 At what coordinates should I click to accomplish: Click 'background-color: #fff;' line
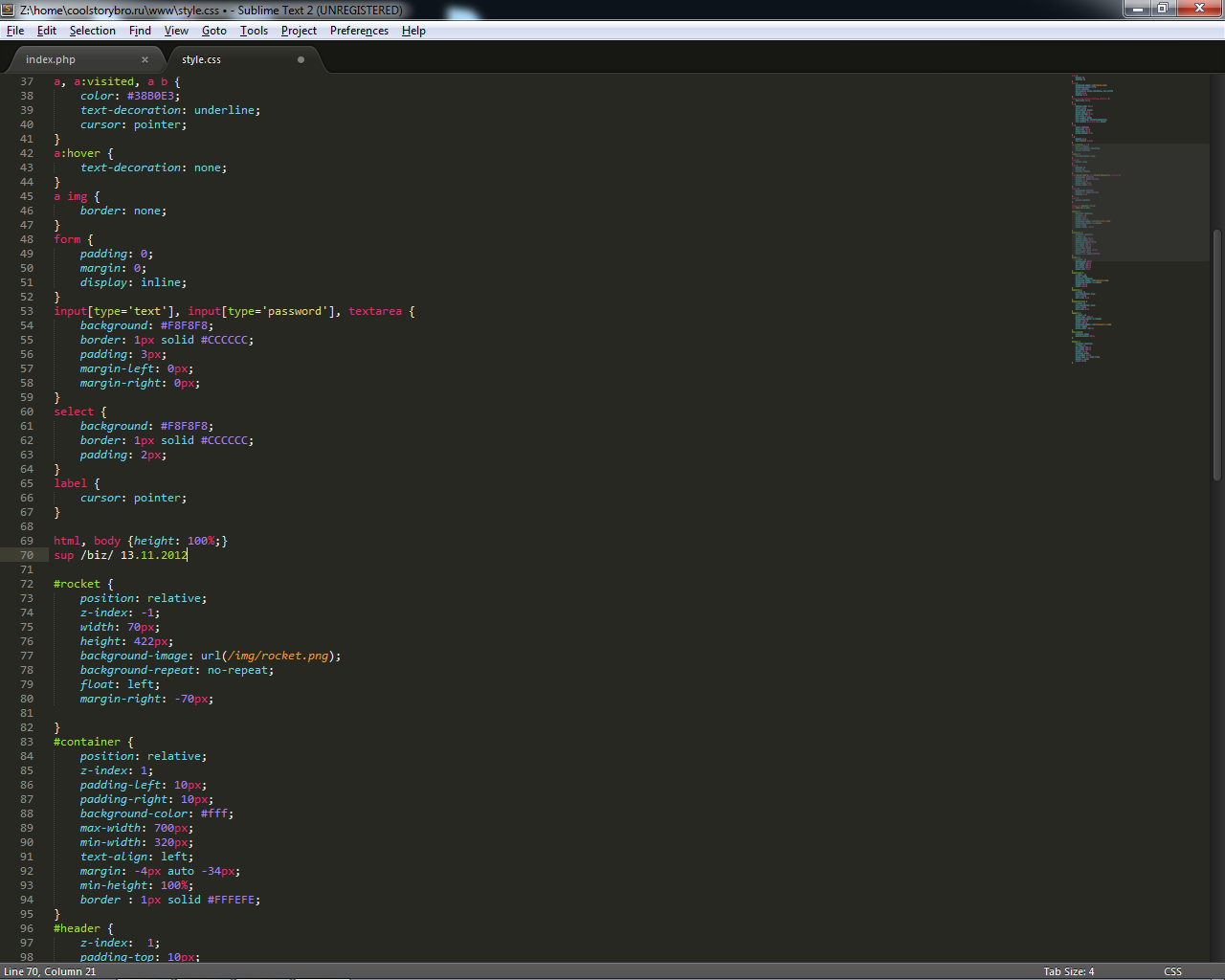157,813
